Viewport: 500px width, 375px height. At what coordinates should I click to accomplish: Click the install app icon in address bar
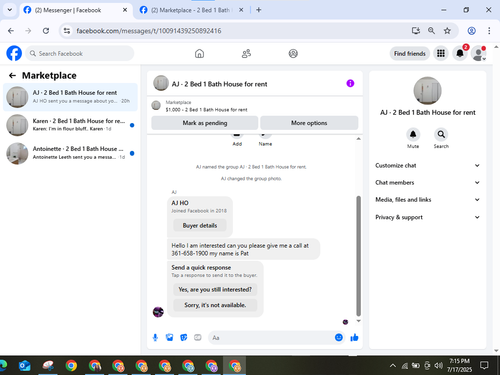point(416,31)
